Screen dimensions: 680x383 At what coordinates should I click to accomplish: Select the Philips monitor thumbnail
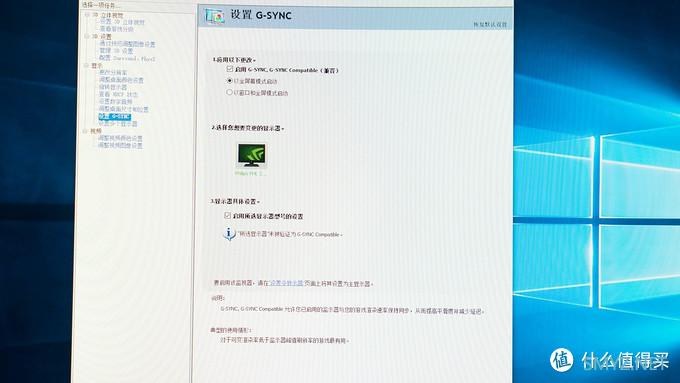[x=252, y=156]
